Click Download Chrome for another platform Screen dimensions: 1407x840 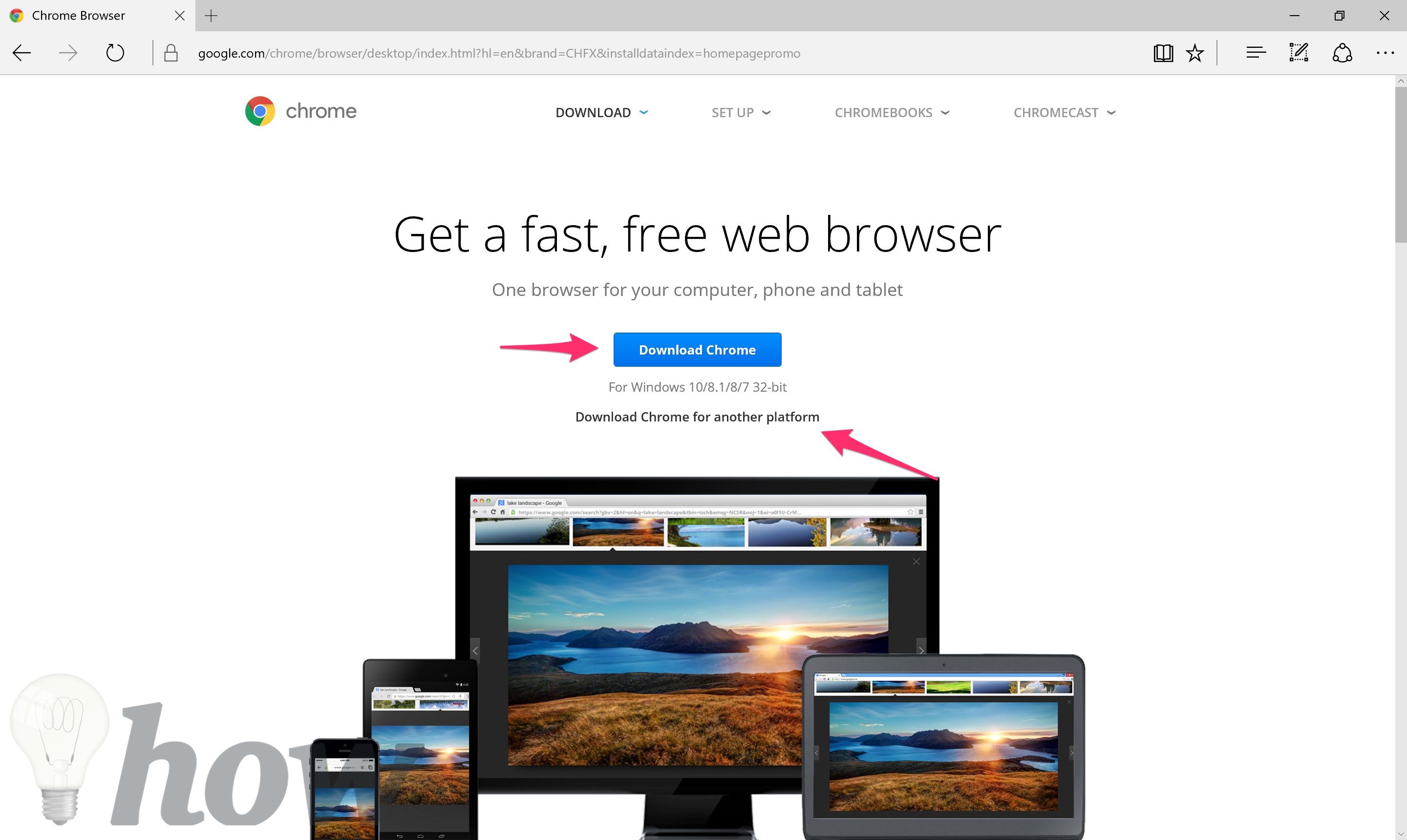[697, 416]
